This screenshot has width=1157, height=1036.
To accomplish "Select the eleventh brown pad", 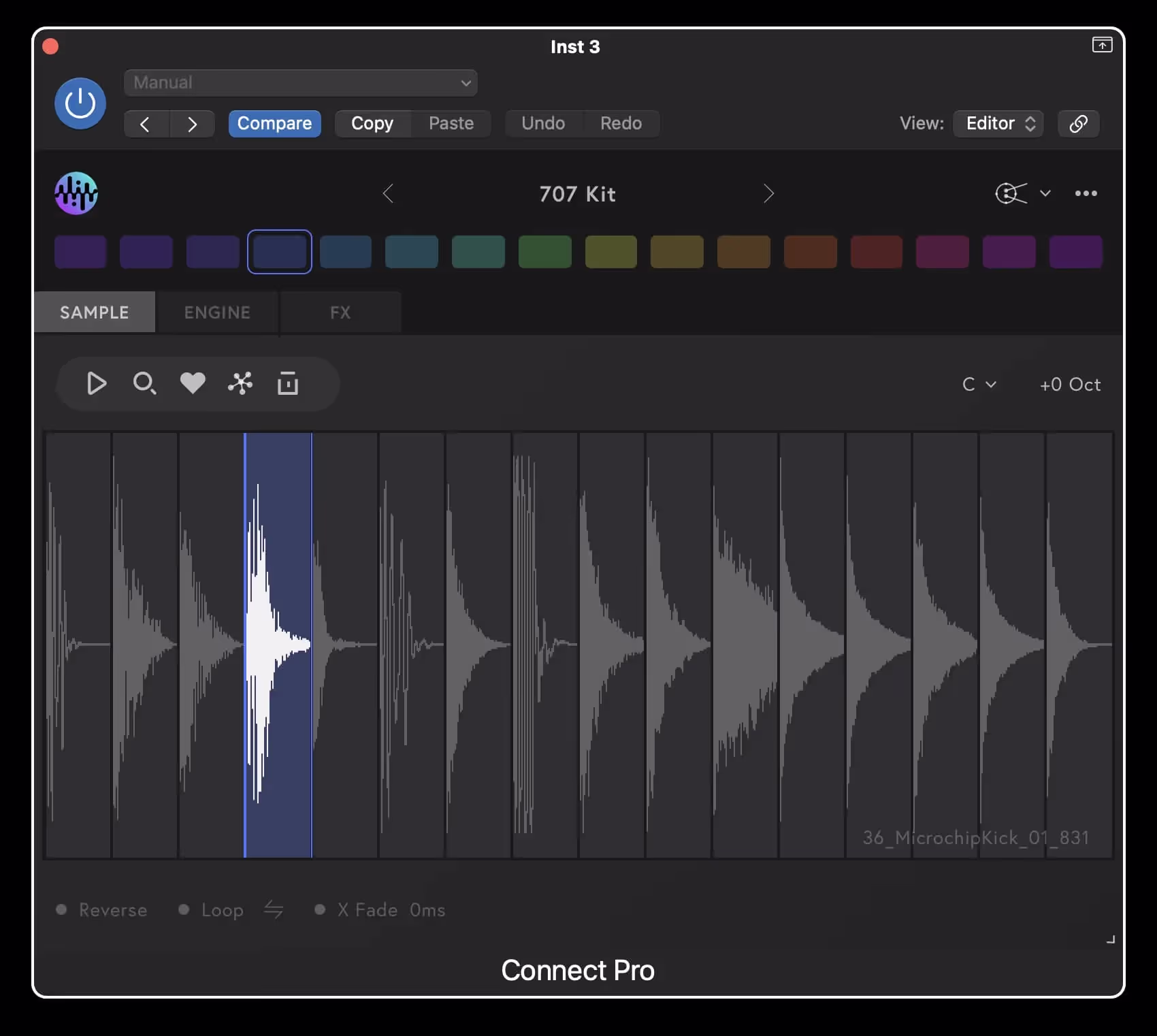I will coord(744,252).
